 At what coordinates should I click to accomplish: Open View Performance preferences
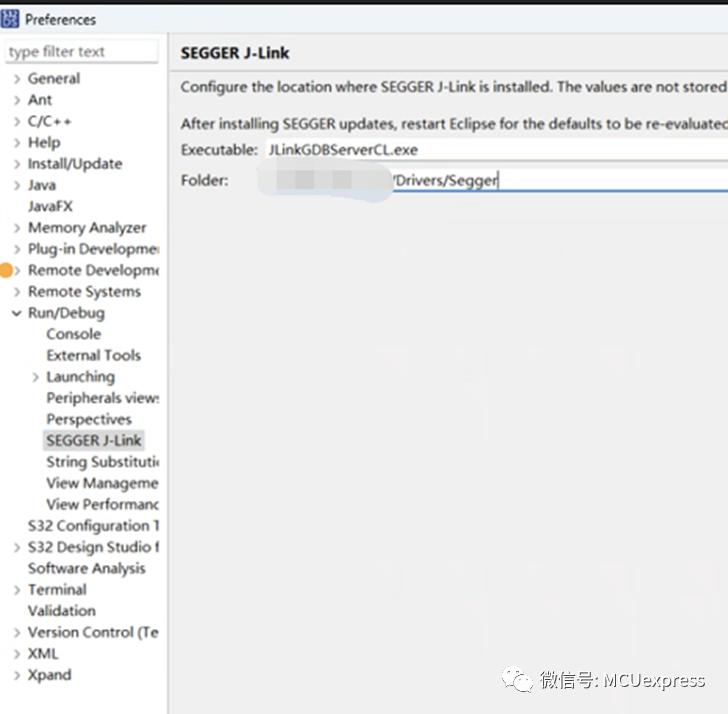tap(103, 505)
